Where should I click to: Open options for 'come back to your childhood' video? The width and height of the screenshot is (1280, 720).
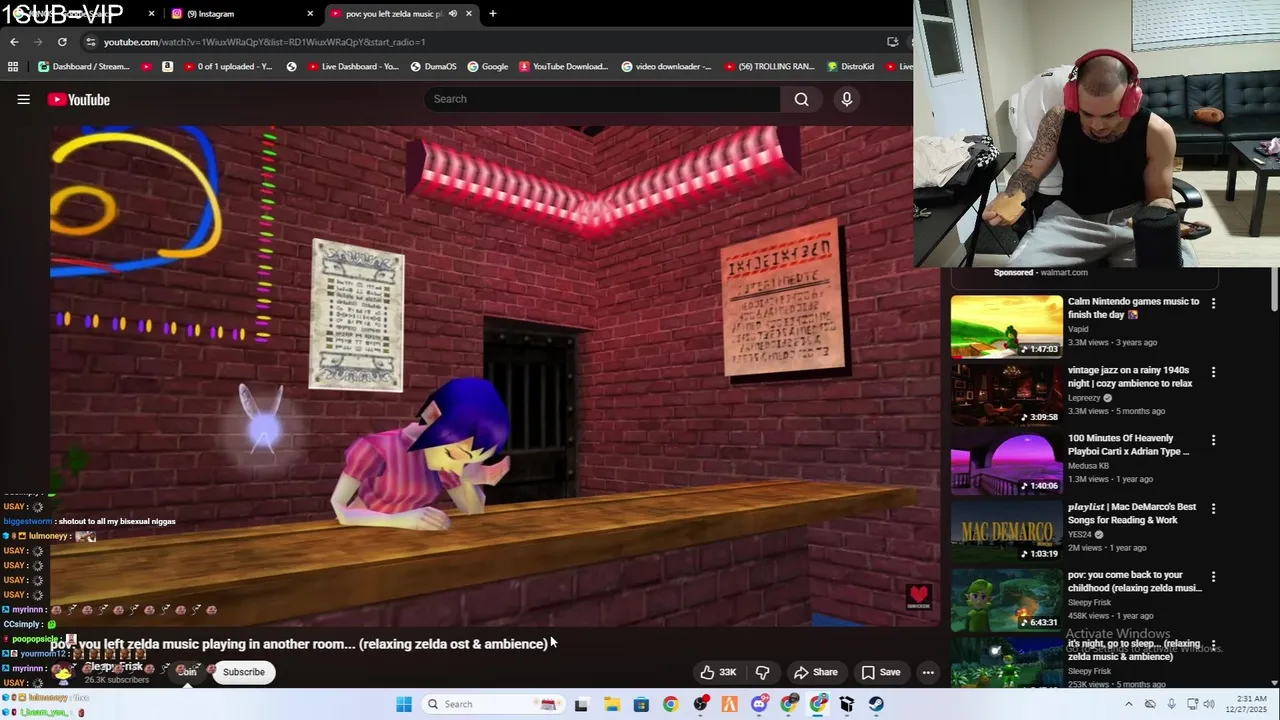click(1213, 577)
